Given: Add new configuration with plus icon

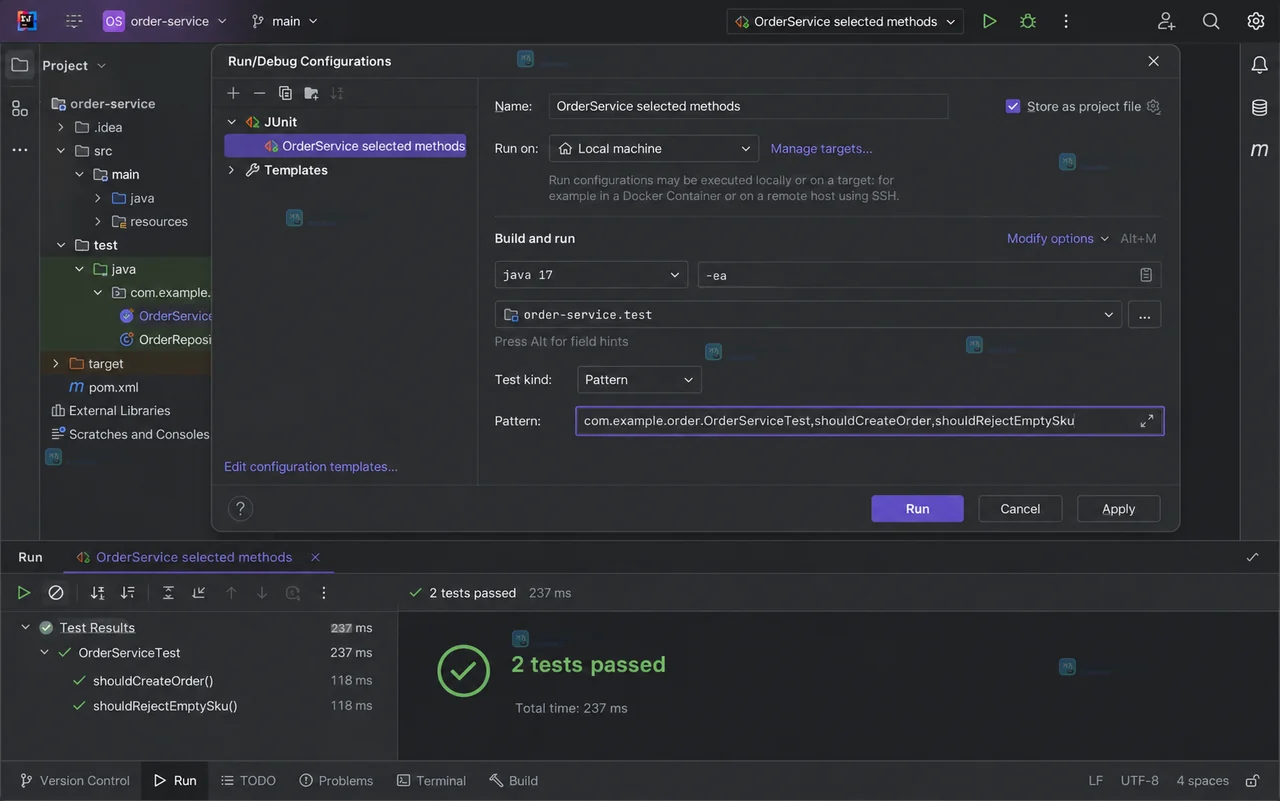Looking at the screenshot, I should [233, 93].
